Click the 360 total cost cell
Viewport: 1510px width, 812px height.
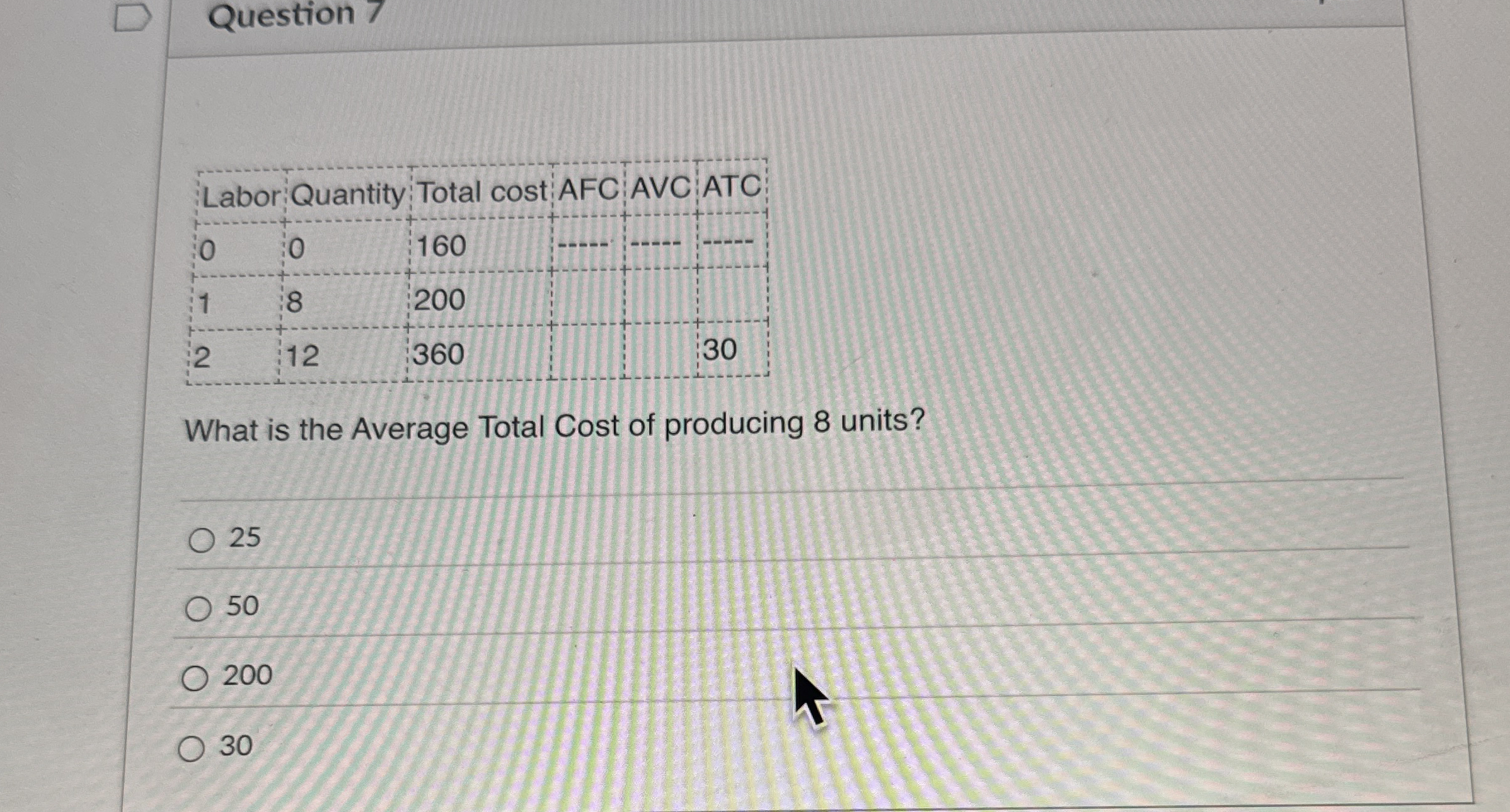(x=438, y=355)
